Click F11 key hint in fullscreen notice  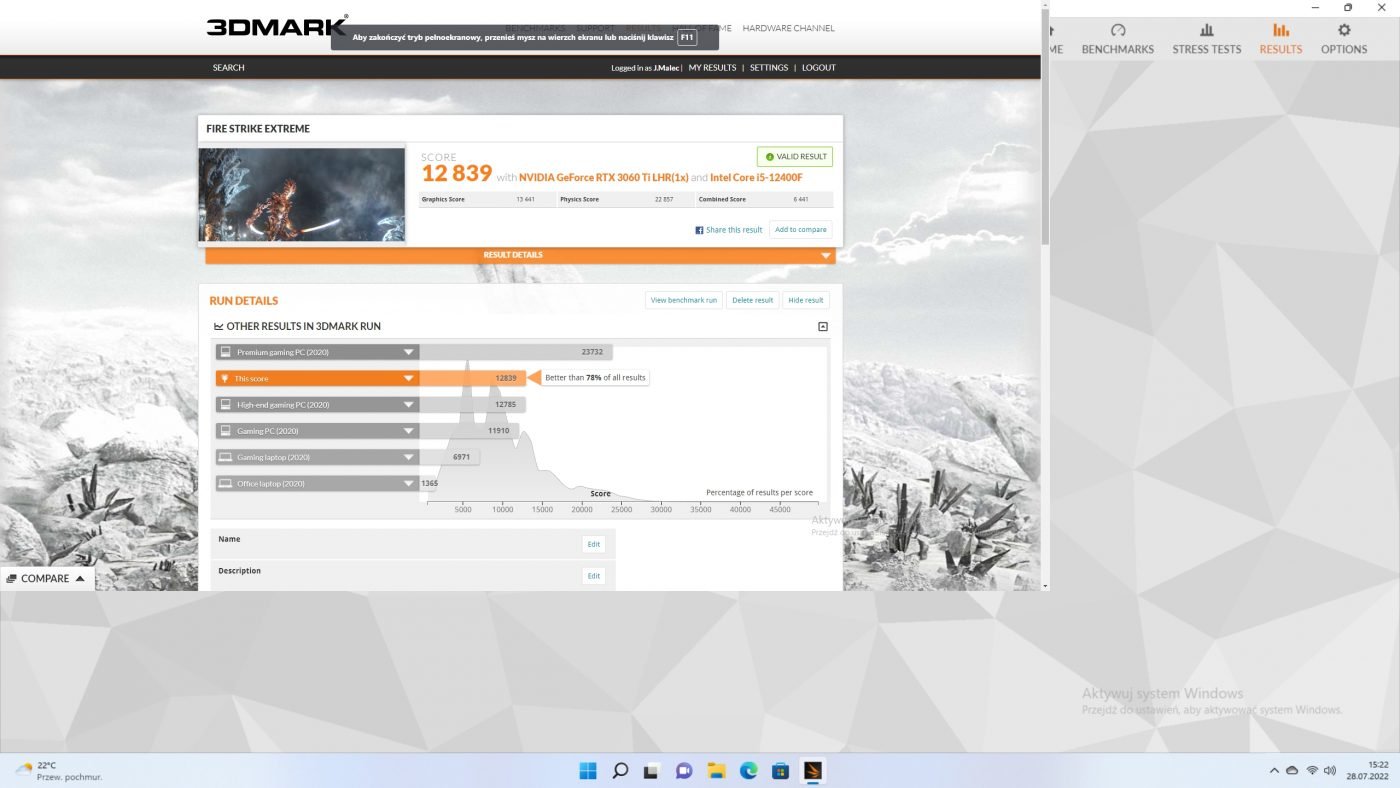687,37
